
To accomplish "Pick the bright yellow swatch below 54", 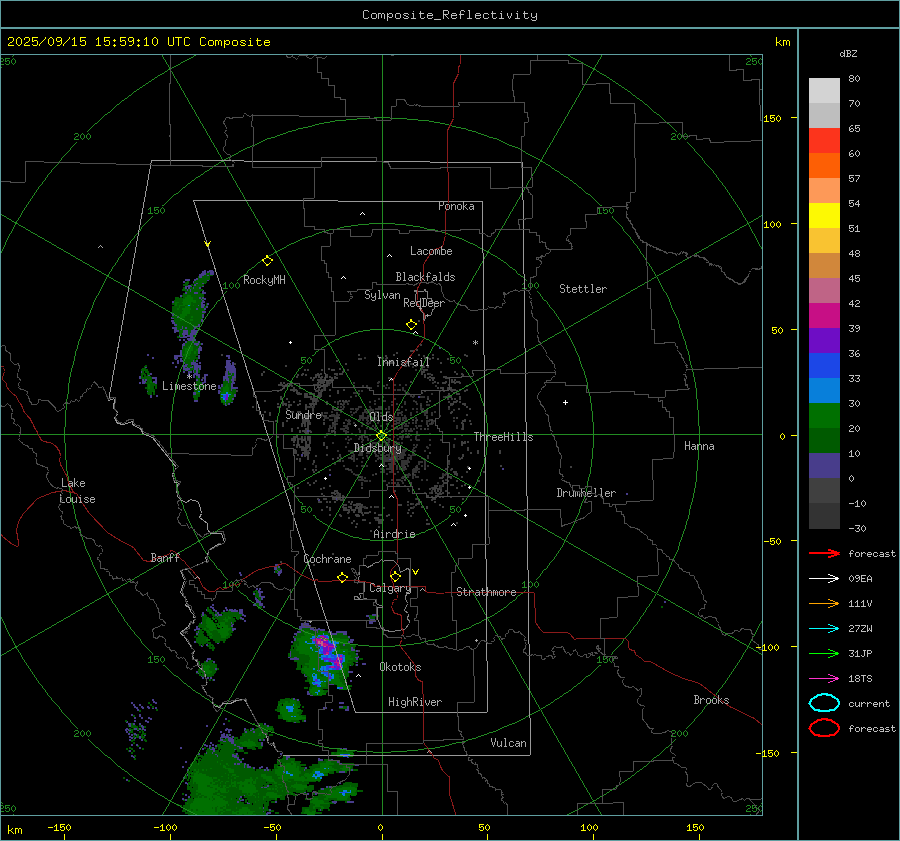I will pyautogui.click(x=824, y=216).
